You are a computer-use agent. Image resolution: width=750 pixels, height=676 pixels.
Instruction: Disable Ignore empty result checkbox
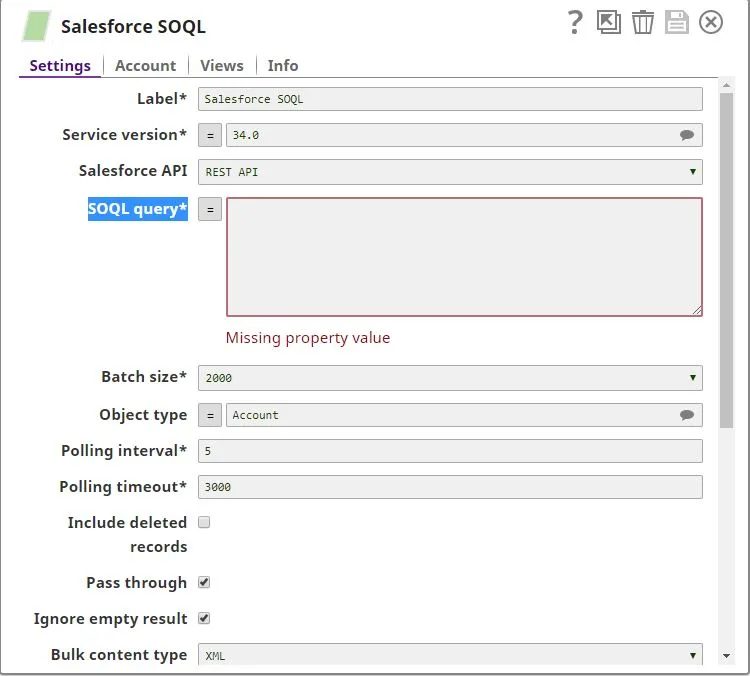[x=204, y=618]
